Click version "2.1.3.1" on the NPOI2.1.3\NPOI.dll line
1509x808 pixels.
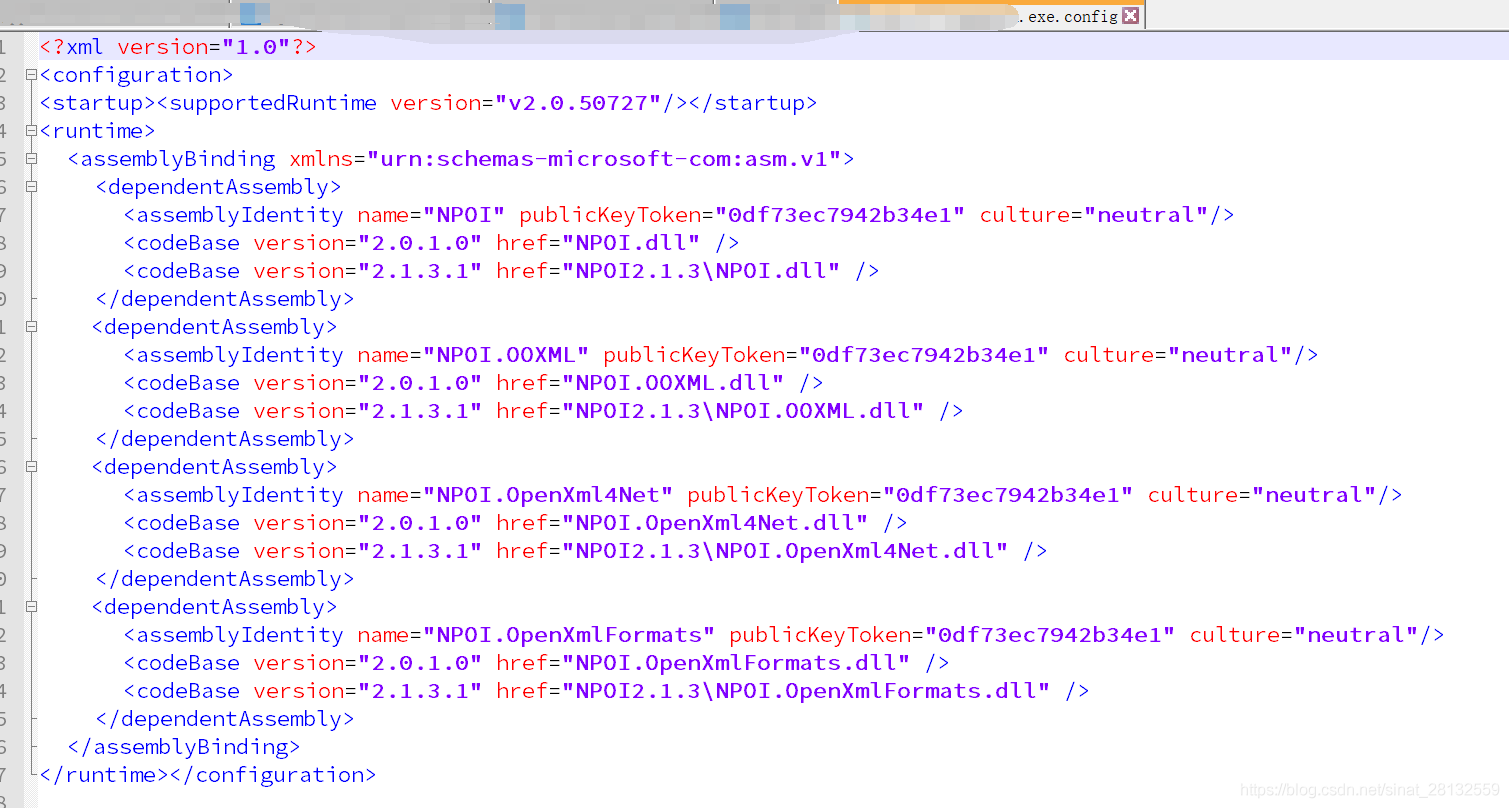(420, 271)
